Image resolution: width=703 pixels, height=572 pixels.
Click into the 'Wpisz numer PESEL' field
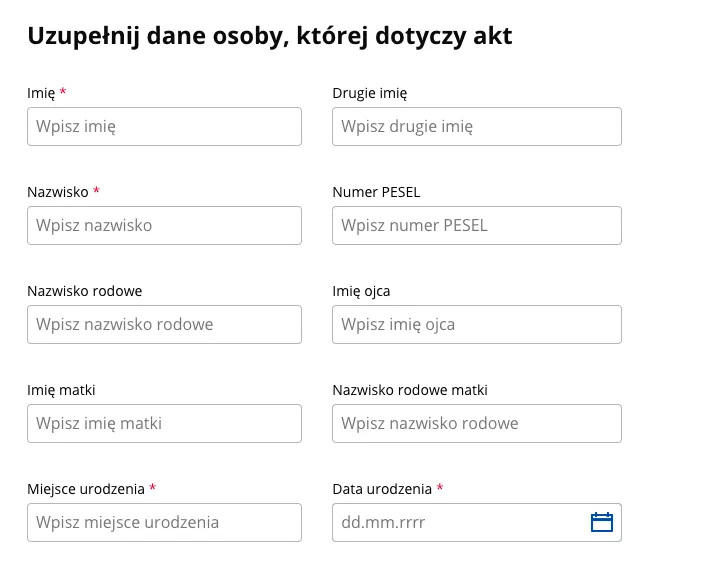coord(476,226)
